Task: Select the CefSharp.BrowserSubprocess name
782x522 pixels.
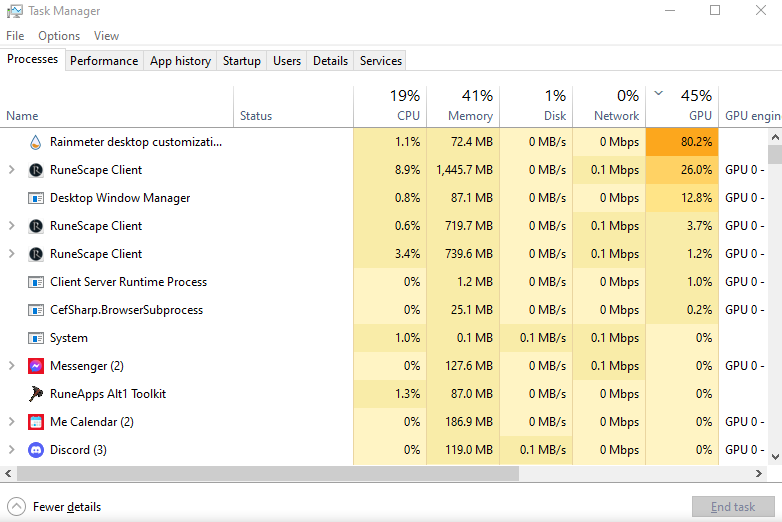Action: click(126, 310)
